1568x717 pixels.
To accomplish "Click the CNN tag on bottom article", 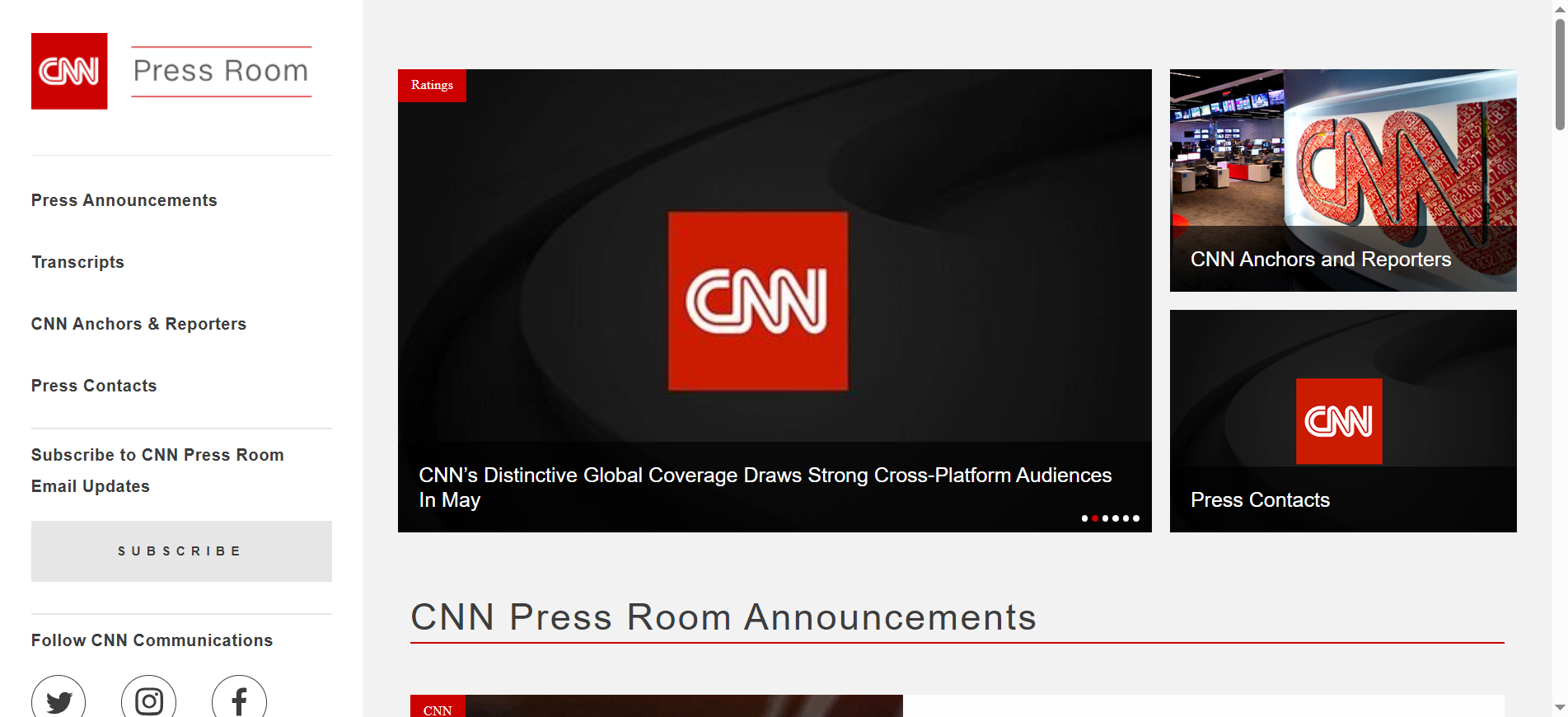I will (438, 707).
